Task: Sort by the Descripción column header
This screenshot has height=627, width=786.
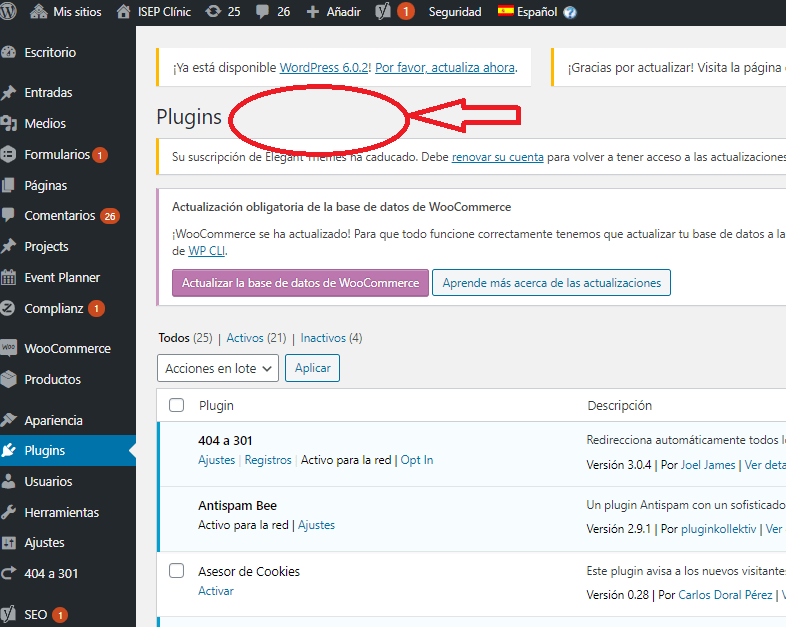Action: click(620, 405)
